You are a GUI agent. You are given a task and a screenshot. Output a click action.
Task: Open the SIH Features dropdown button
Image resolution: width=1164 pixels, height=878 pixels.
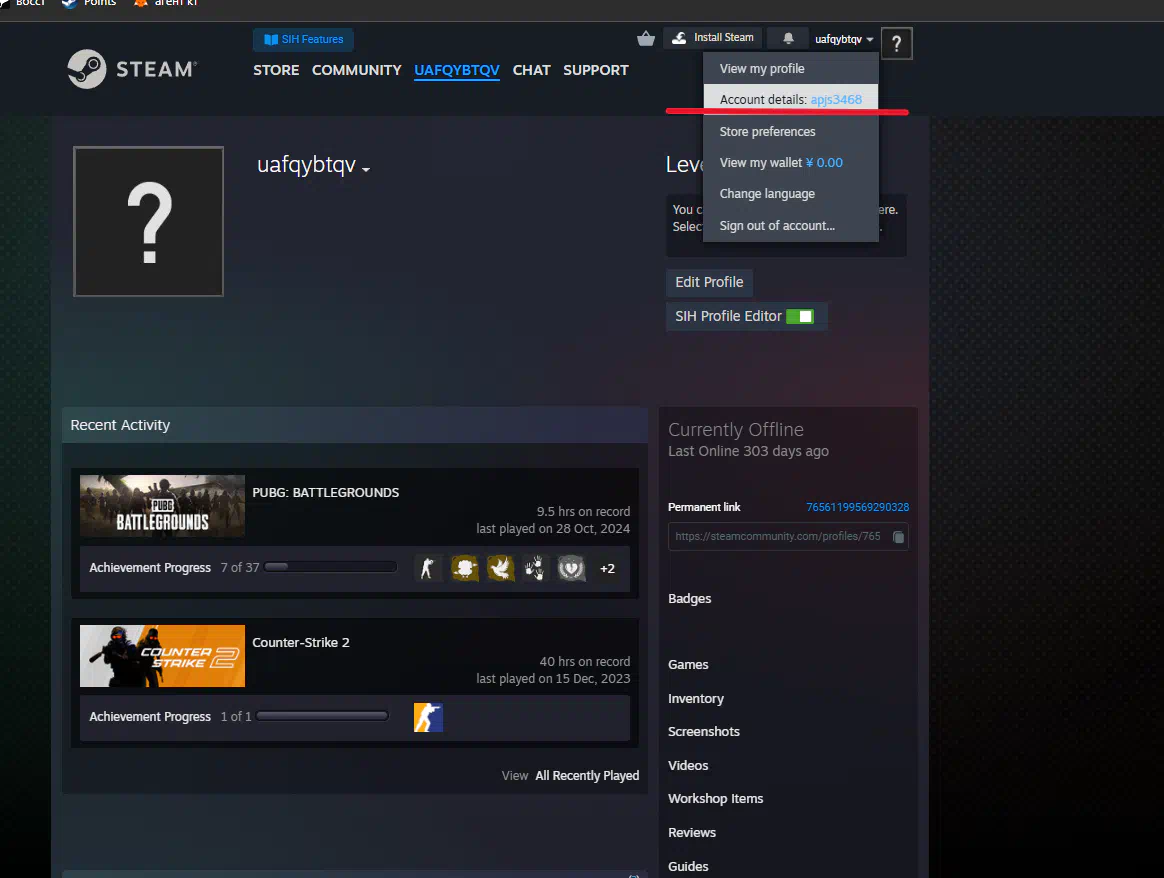coord(303,39)
